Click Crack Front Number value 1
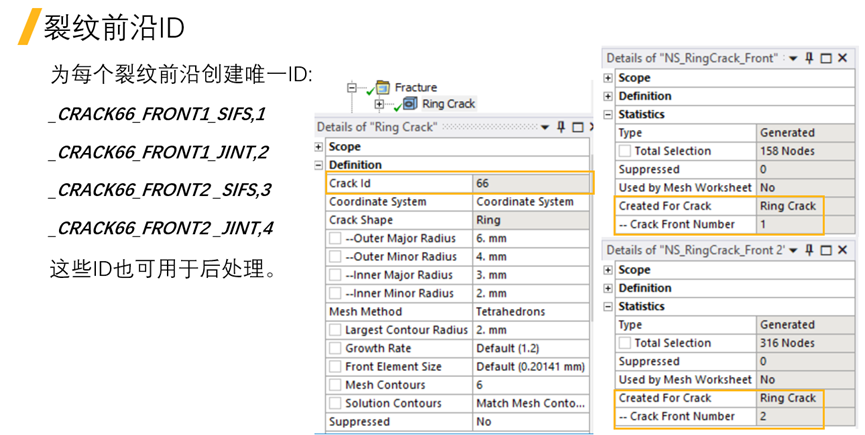This screenshot has height=435, width=865. coord(805,224)
